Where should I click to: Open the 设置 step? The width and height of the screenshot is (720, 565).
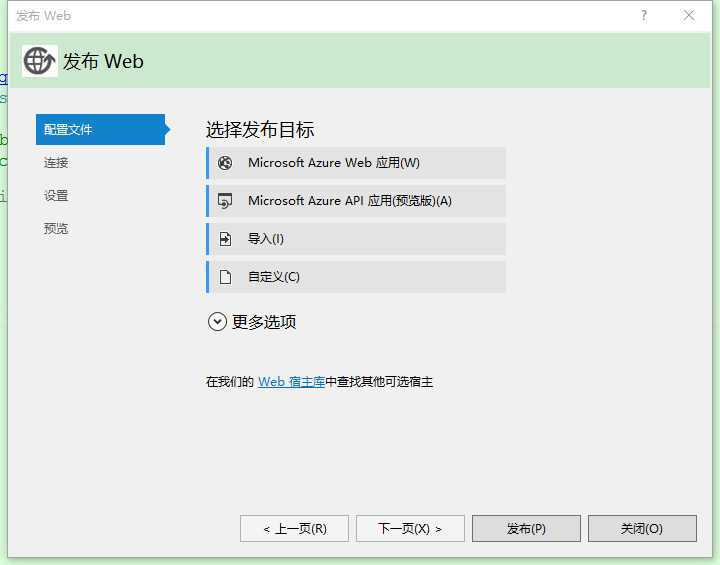(56, 196)
